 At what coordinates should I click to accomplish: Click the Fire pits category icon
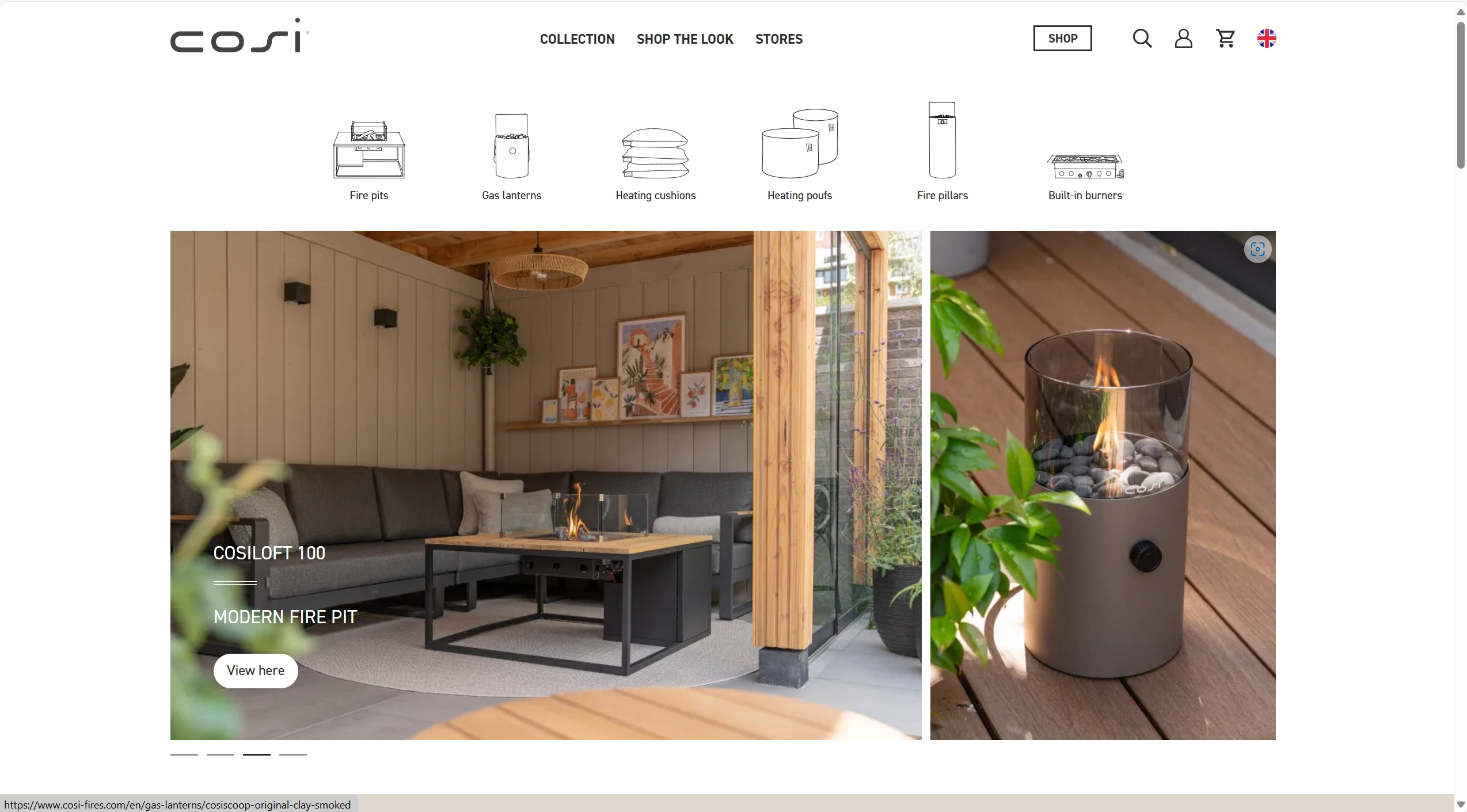368,150
